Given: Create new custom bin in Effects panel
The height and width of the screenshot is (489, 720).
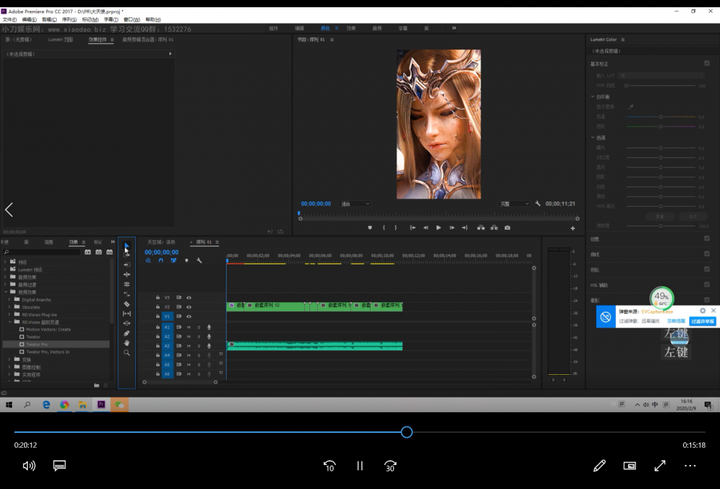Looking at the screenshot, I should (x=96, y=385).
